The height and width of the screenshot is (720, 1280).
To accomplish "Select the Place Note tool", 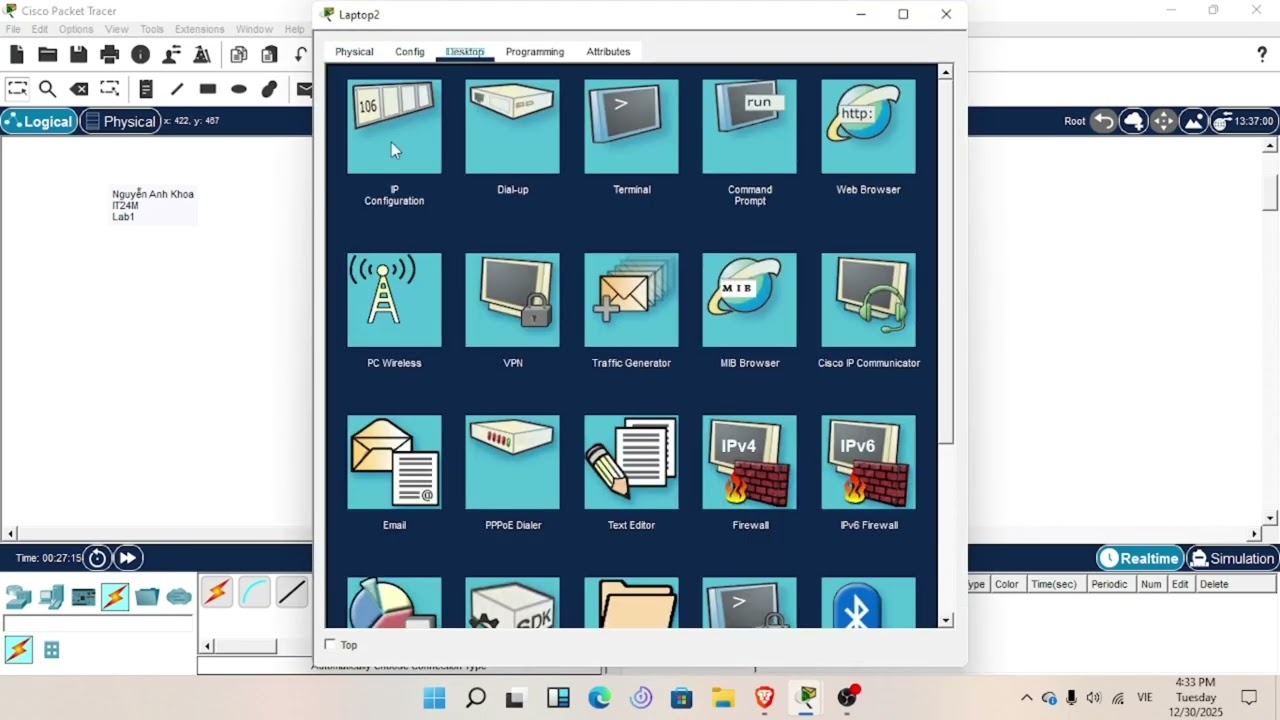I will point(146,89).
